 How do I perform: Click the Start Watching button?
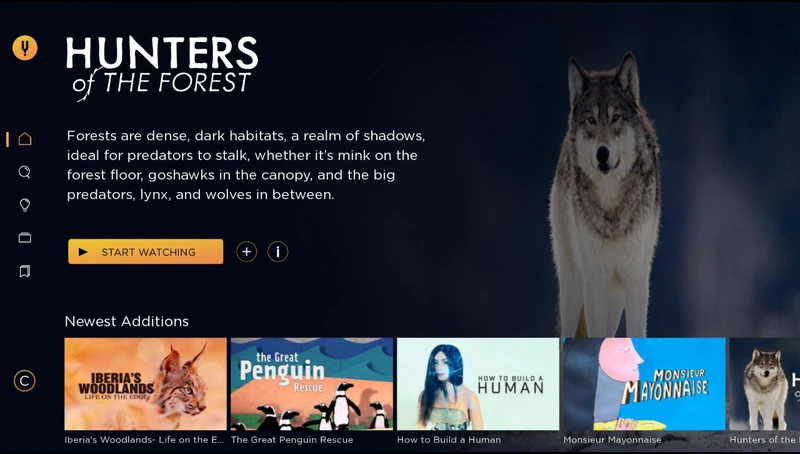click(x=145, y=251)
